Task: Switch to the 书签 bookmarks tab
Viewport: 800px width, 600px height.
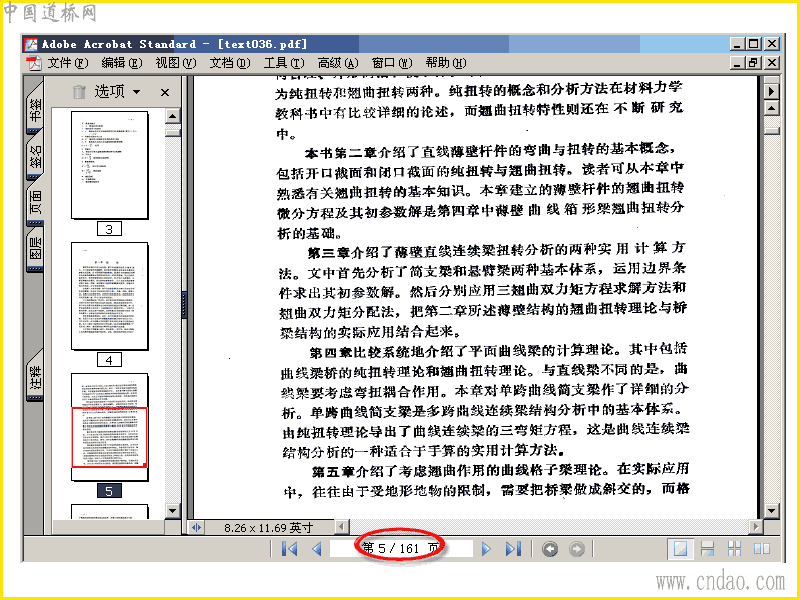Action: [x=35, y=107]
